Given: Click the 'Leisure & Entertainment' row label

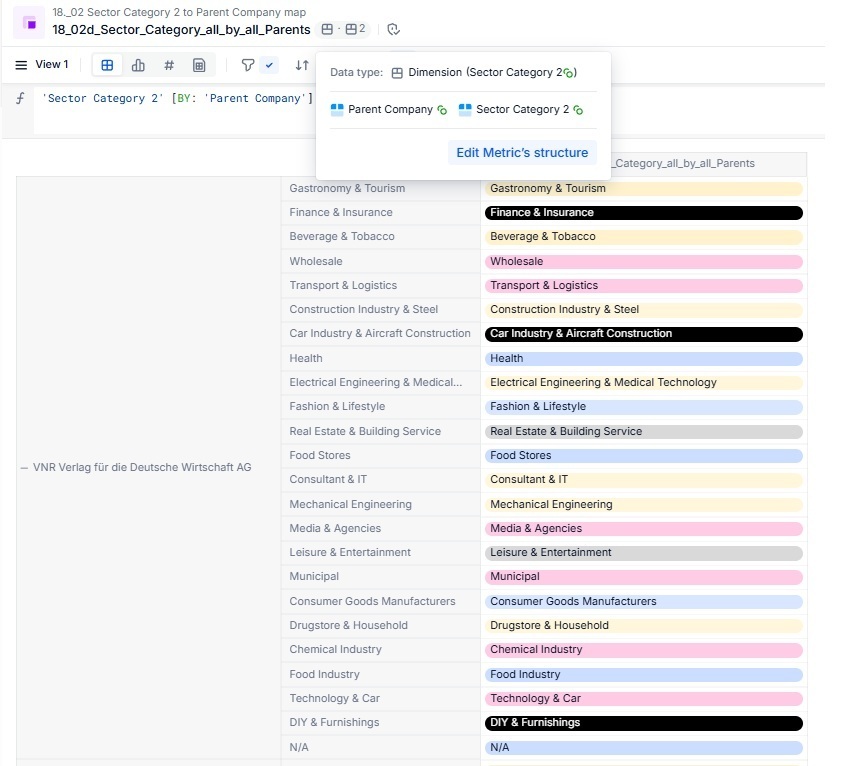Looking at the screenshot, I should point(350,553).
